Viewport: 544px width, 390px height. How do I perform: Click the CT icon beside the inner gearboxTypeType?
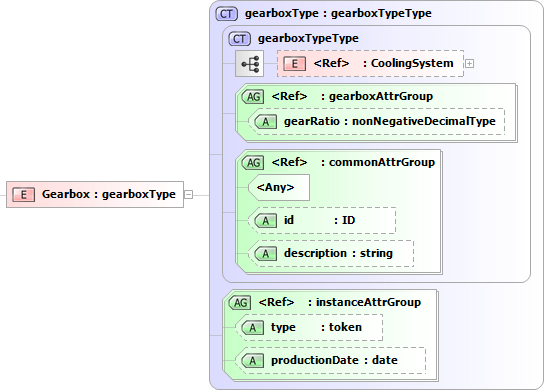point(239,39)
